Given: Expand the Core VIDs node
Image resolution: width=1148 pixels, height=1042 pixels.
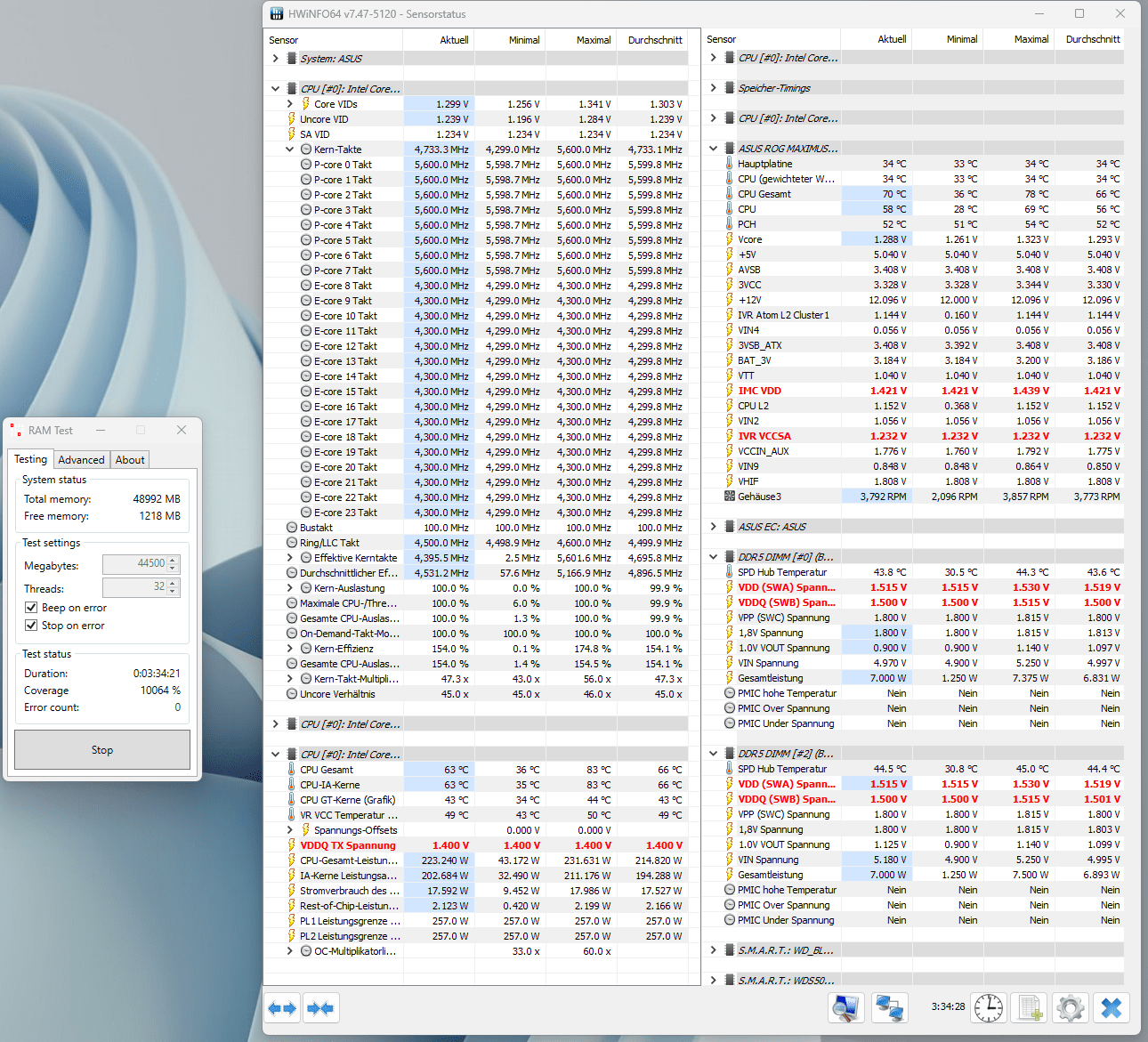Looking at the screenshot, I should [289, 104].
